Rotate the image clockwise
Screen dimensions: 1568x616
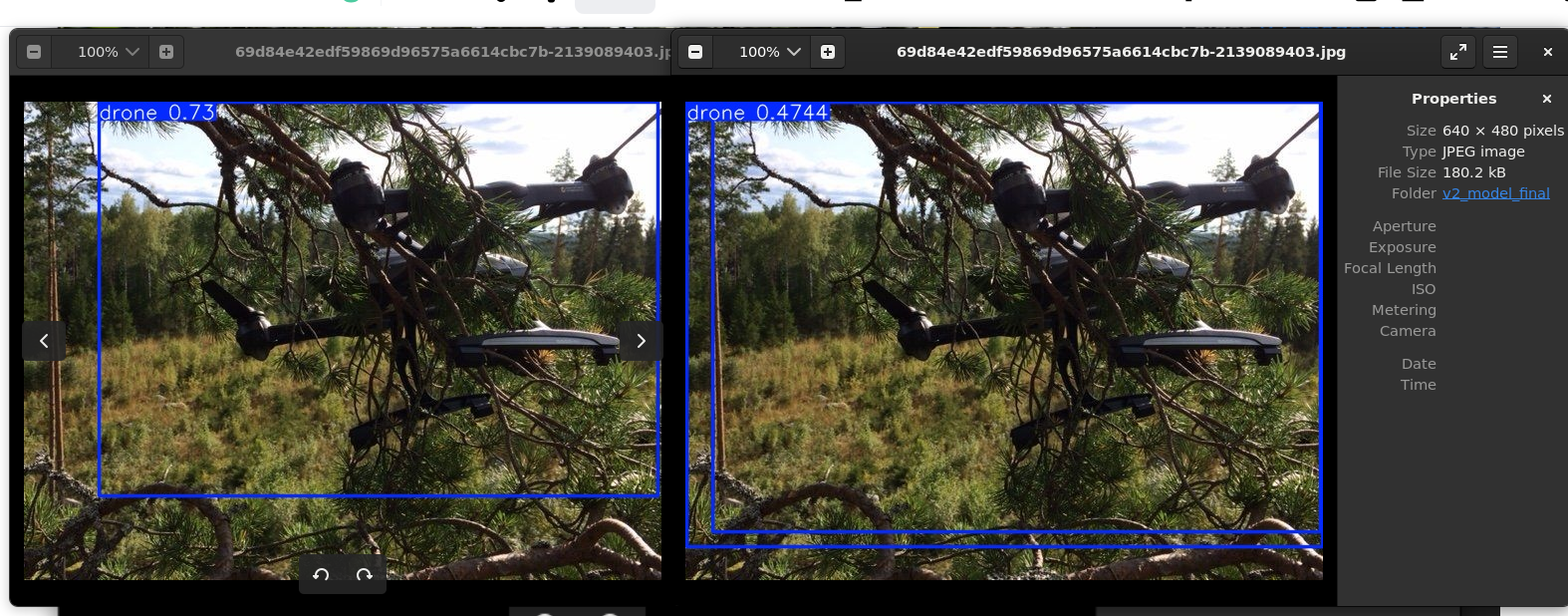coord(365,575)
